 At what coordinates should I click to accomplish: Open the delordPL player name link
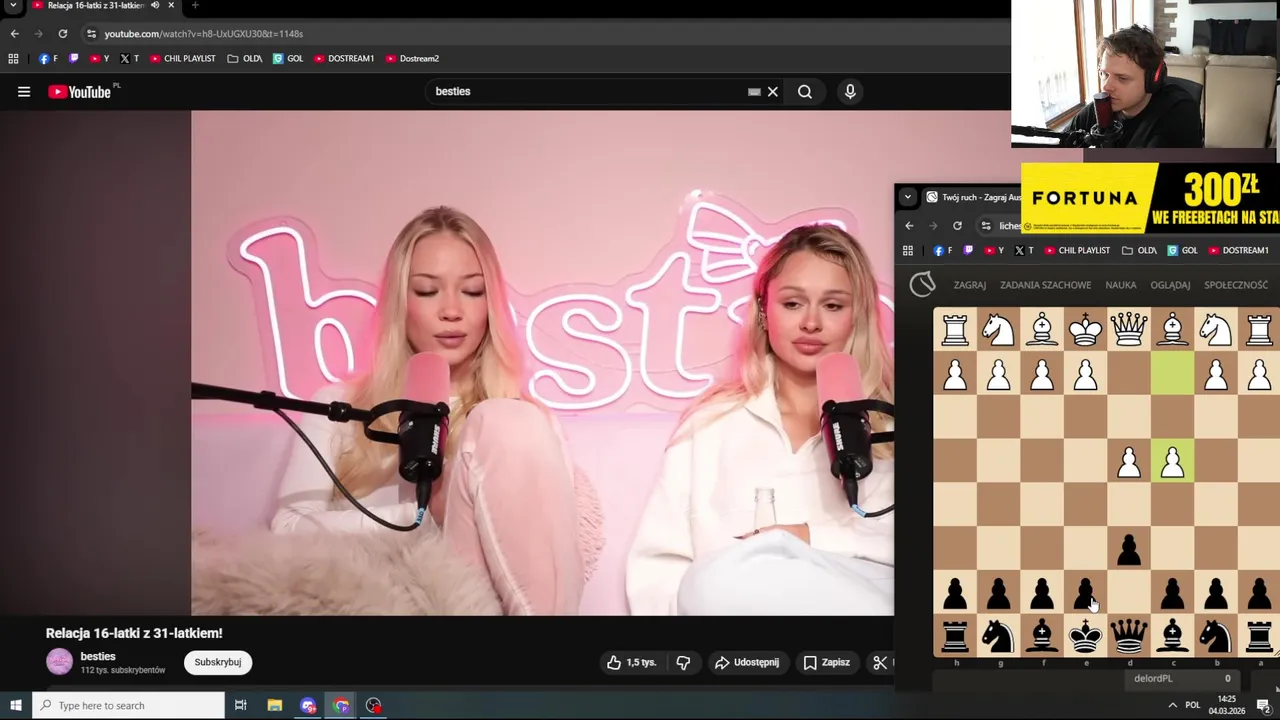click(x=1153, y=678)
